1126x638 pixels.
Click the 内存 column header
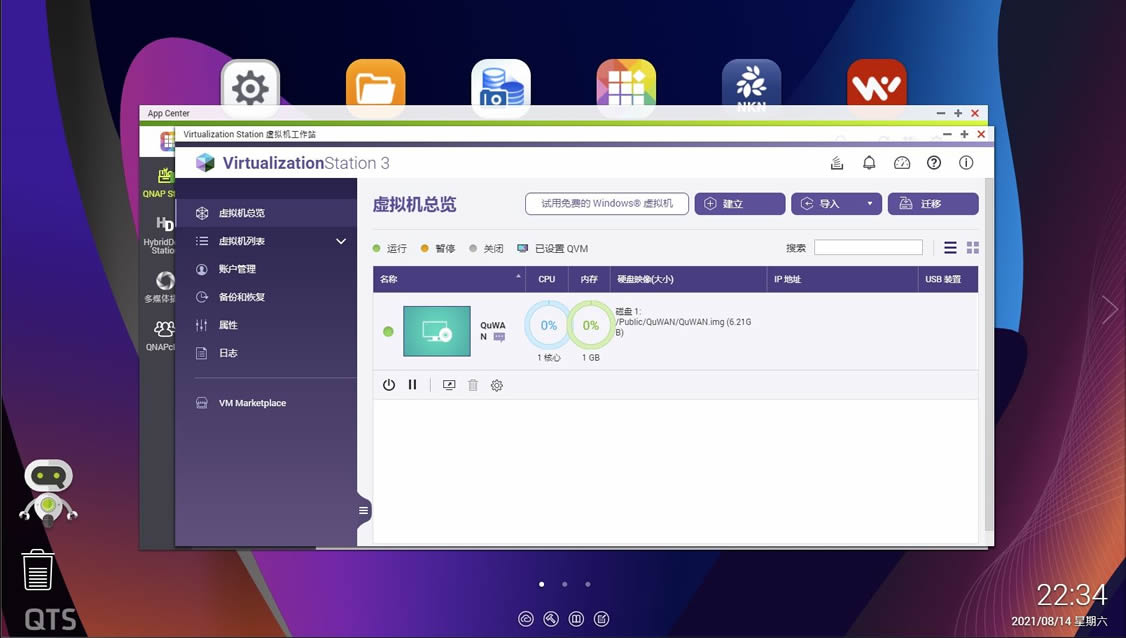click(x=590, y=279)
